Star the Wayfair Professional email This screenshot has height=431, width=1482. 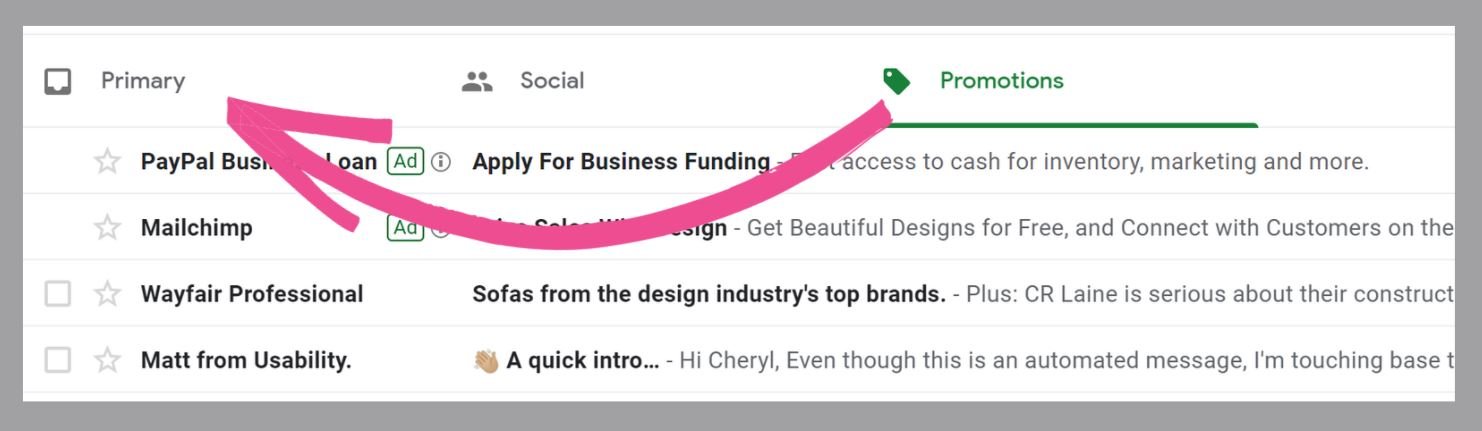click(x=107, y=294)
